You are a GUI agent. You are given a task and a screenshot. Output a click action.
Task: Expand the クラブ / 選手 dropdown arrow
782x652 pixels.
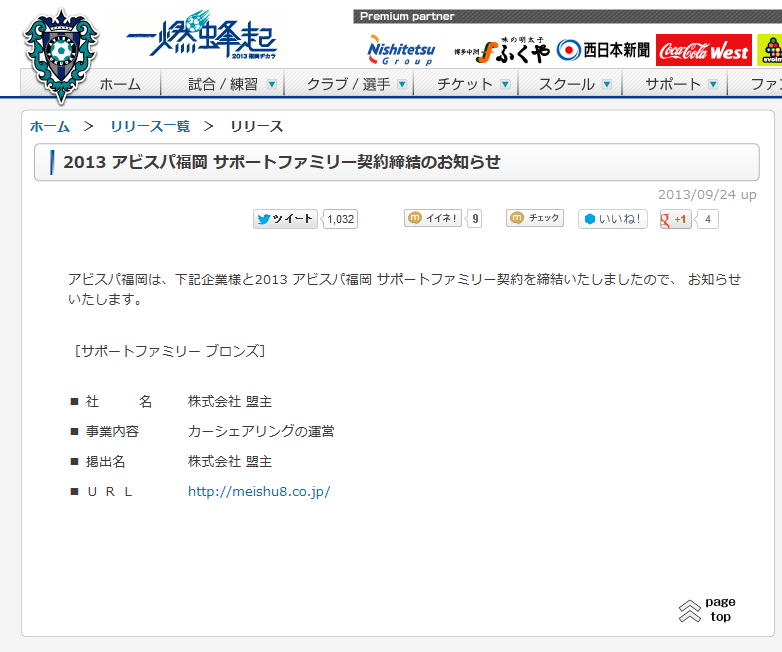pyautogui.click(x=402, y=84)
